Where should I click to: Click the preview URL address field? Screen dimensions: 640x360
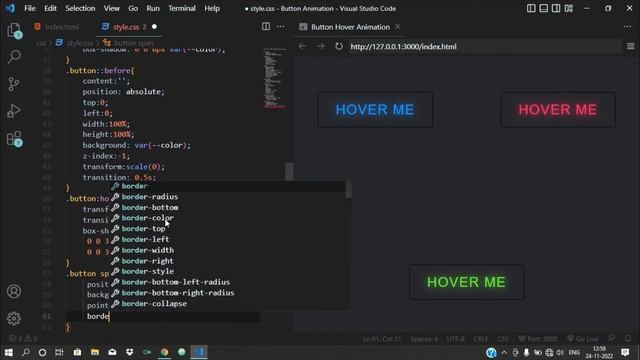pos(484,46)
